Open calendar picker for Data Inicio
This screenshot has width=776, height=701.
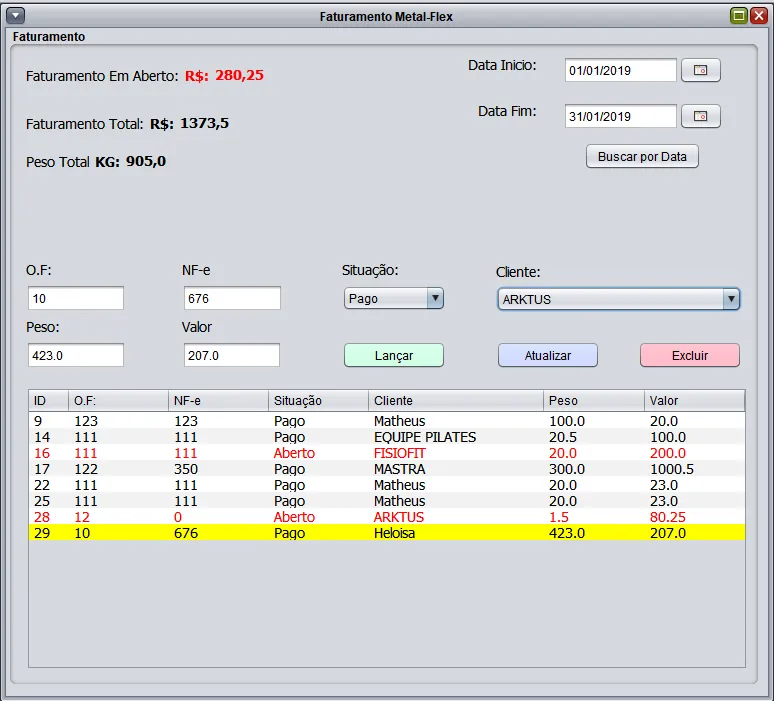pos(700,70)
